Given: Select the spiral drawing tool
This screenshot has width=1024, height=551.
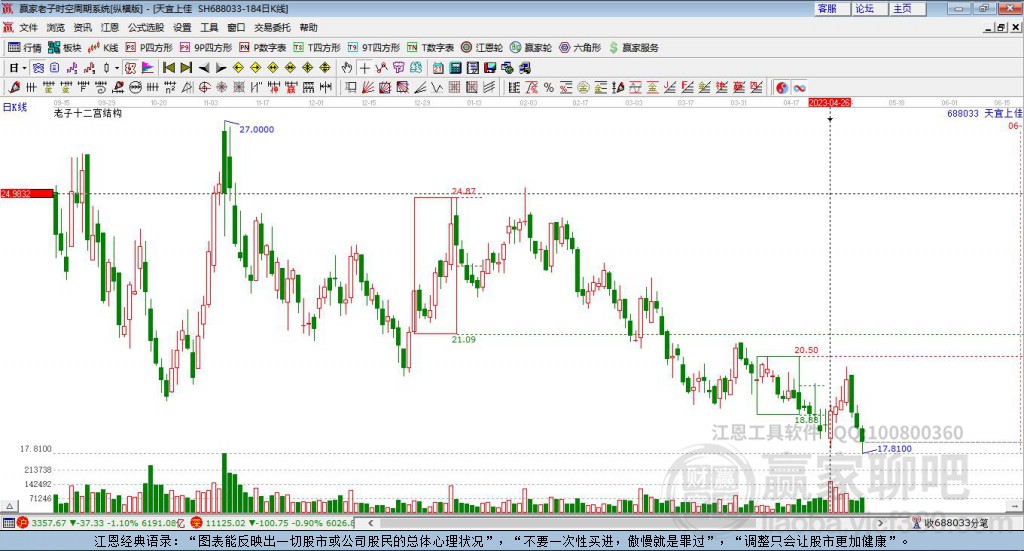Looking at the screenshot, I should [101, 87].
